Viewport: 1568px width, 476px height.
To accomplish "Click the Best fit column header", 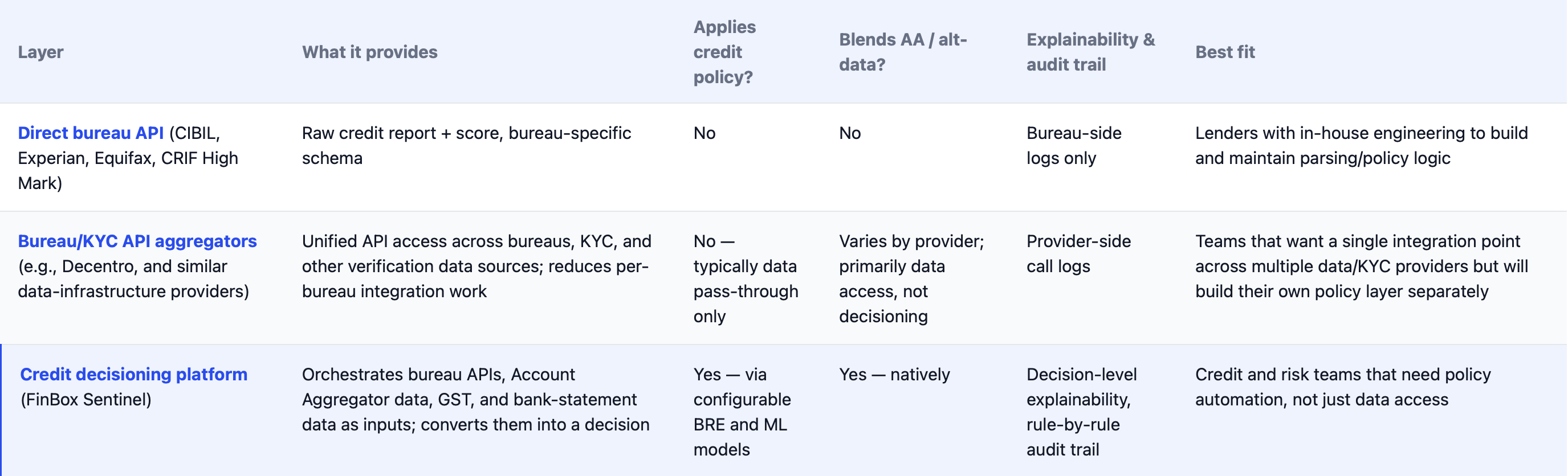I will tap(1225, 52).
